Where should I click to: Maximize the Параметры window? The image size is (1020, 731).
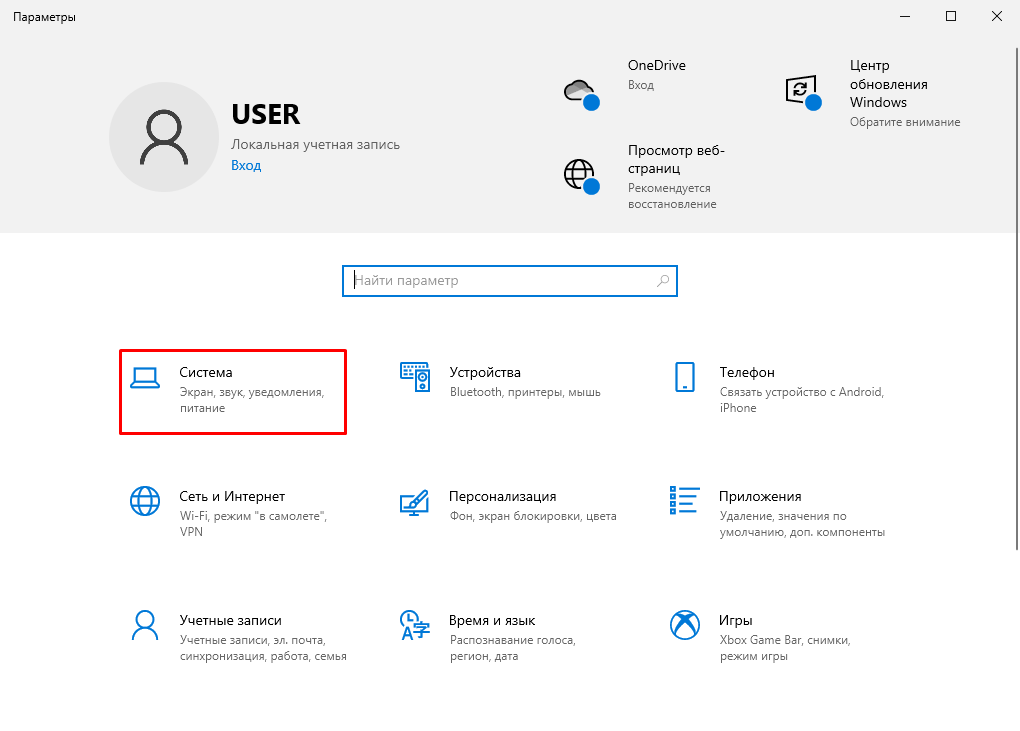coord(950,16)
